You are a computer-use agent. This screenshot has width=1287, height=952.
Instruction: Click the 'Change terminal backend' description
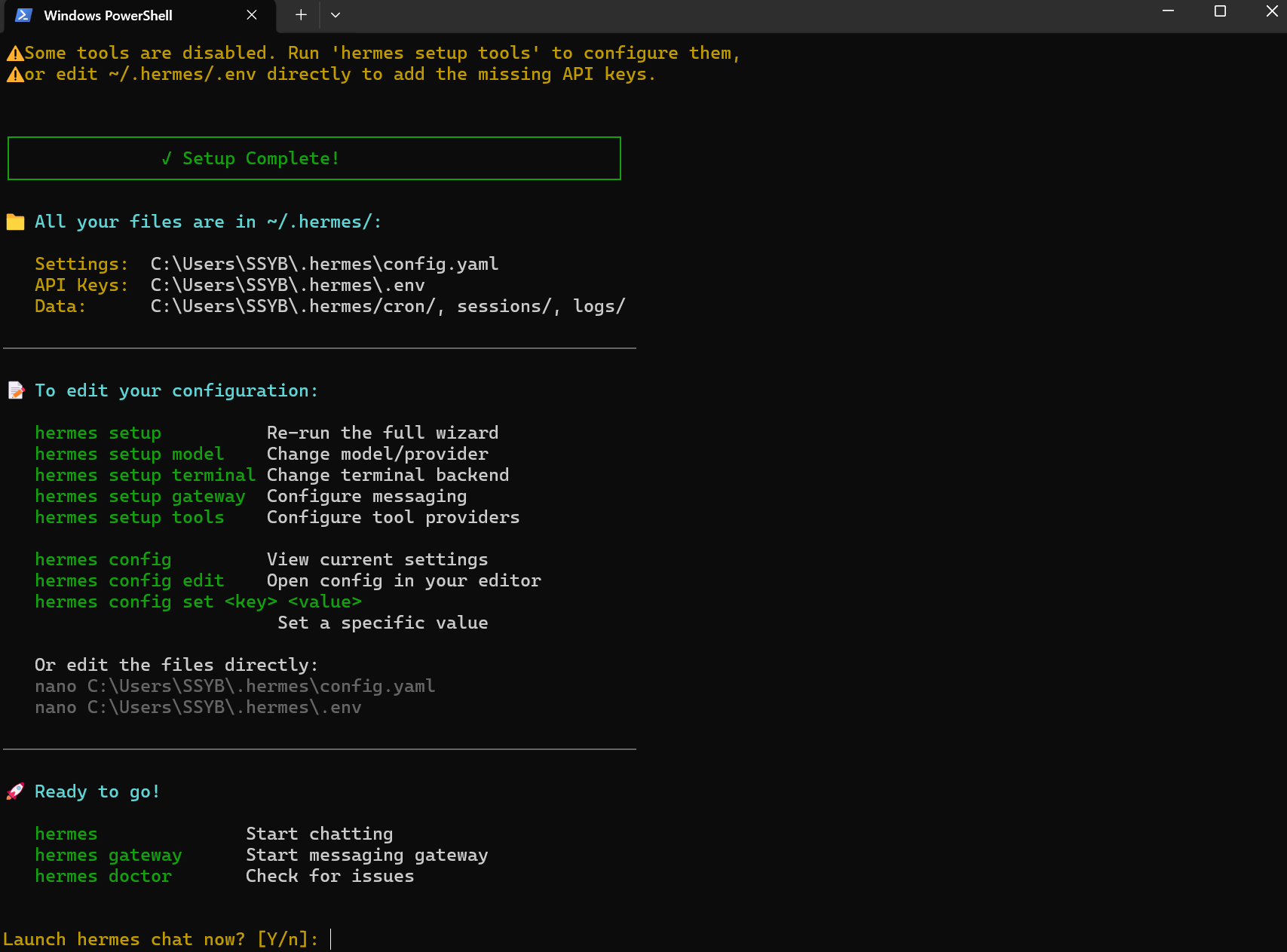(x=388, y=475)
